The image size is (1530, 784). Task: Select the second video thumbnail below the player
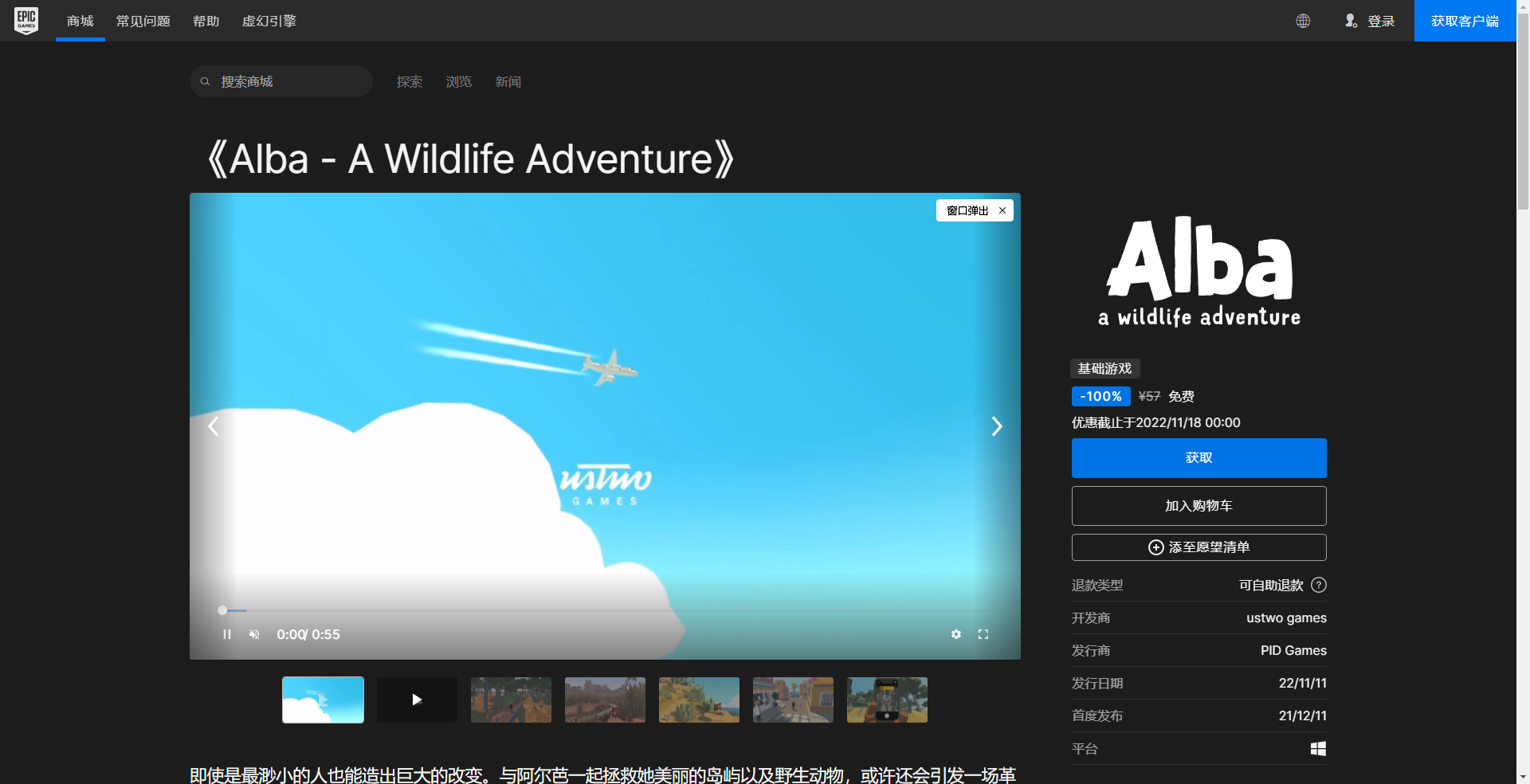pos(416,700)
